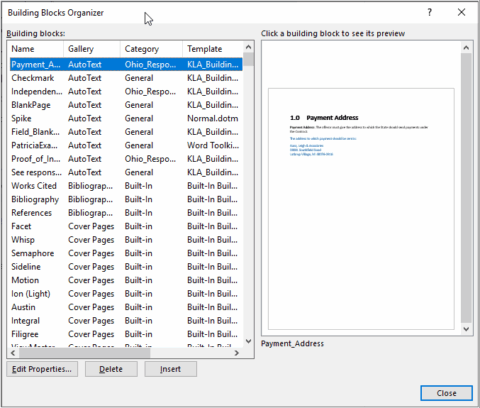Select the Semaphore cover page
The width and height of the screenshot is (480, 408).
[x=126, y=253]
